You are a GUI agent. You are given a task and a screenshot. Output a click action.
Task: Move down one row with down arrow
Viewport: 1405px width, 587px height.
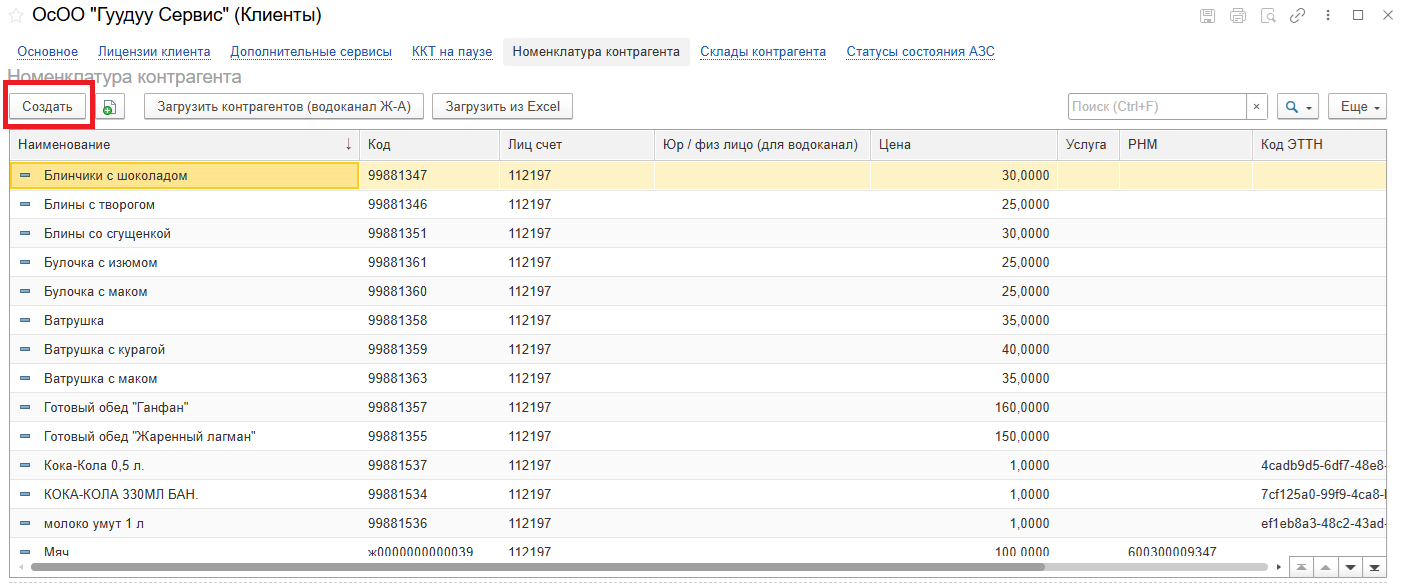(1350, 566)
